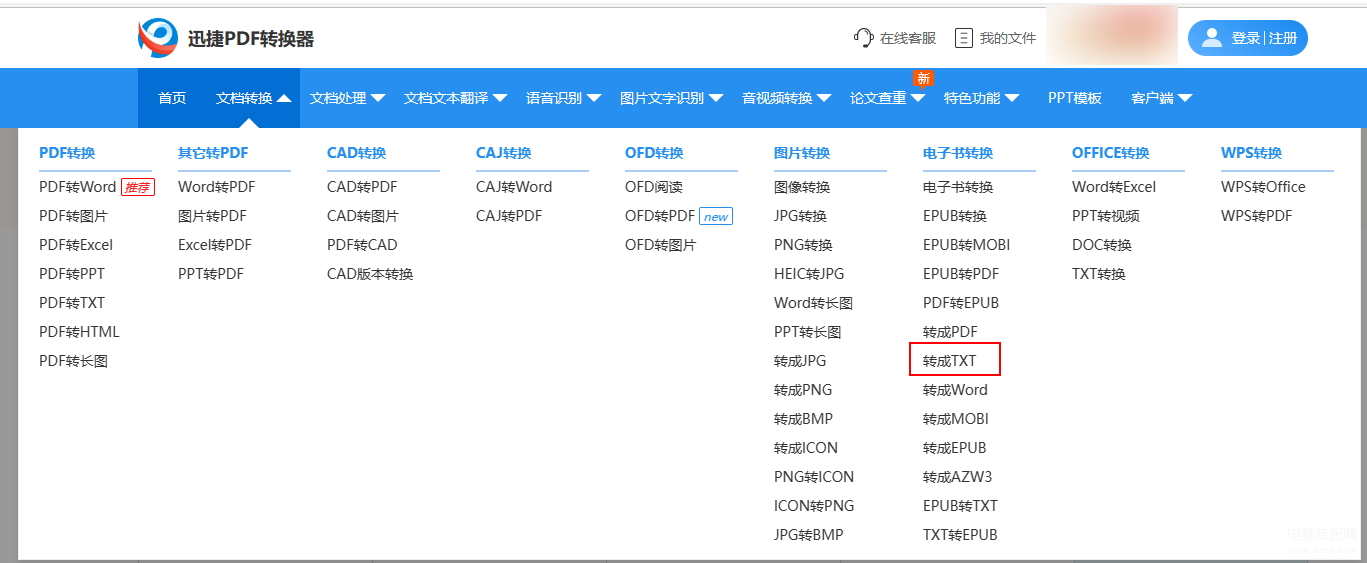
Task: Select PPT转PDF option
Action: coord(211,274)
